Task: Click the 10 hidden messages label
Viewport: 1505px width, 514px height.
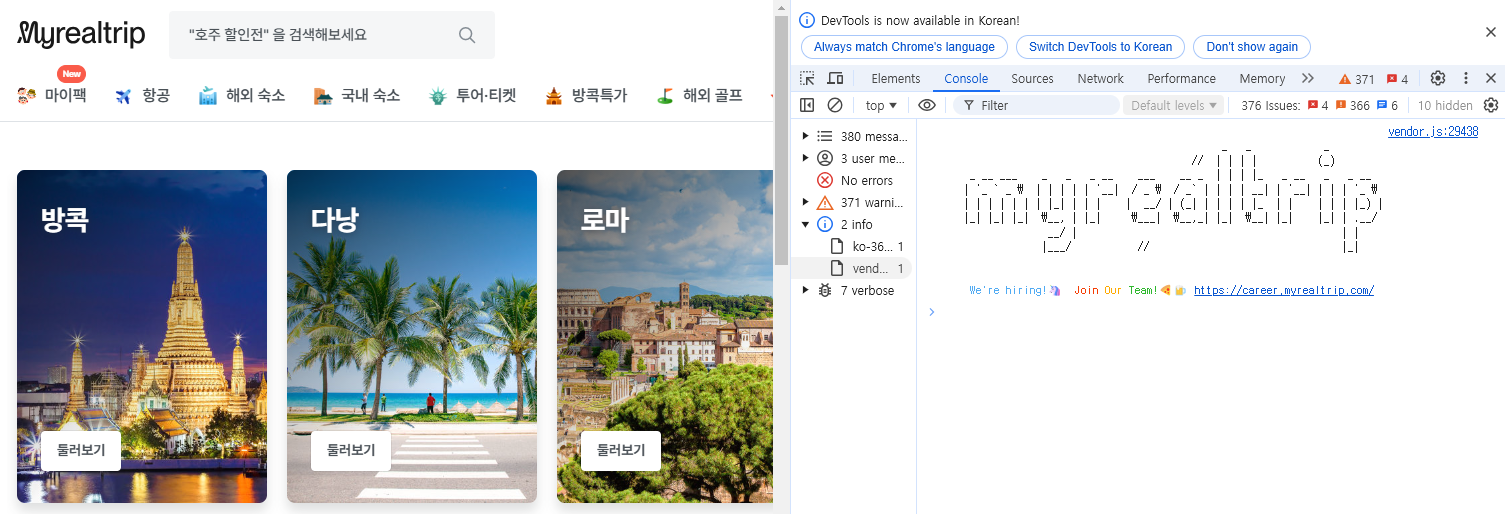Action: 1445,105
